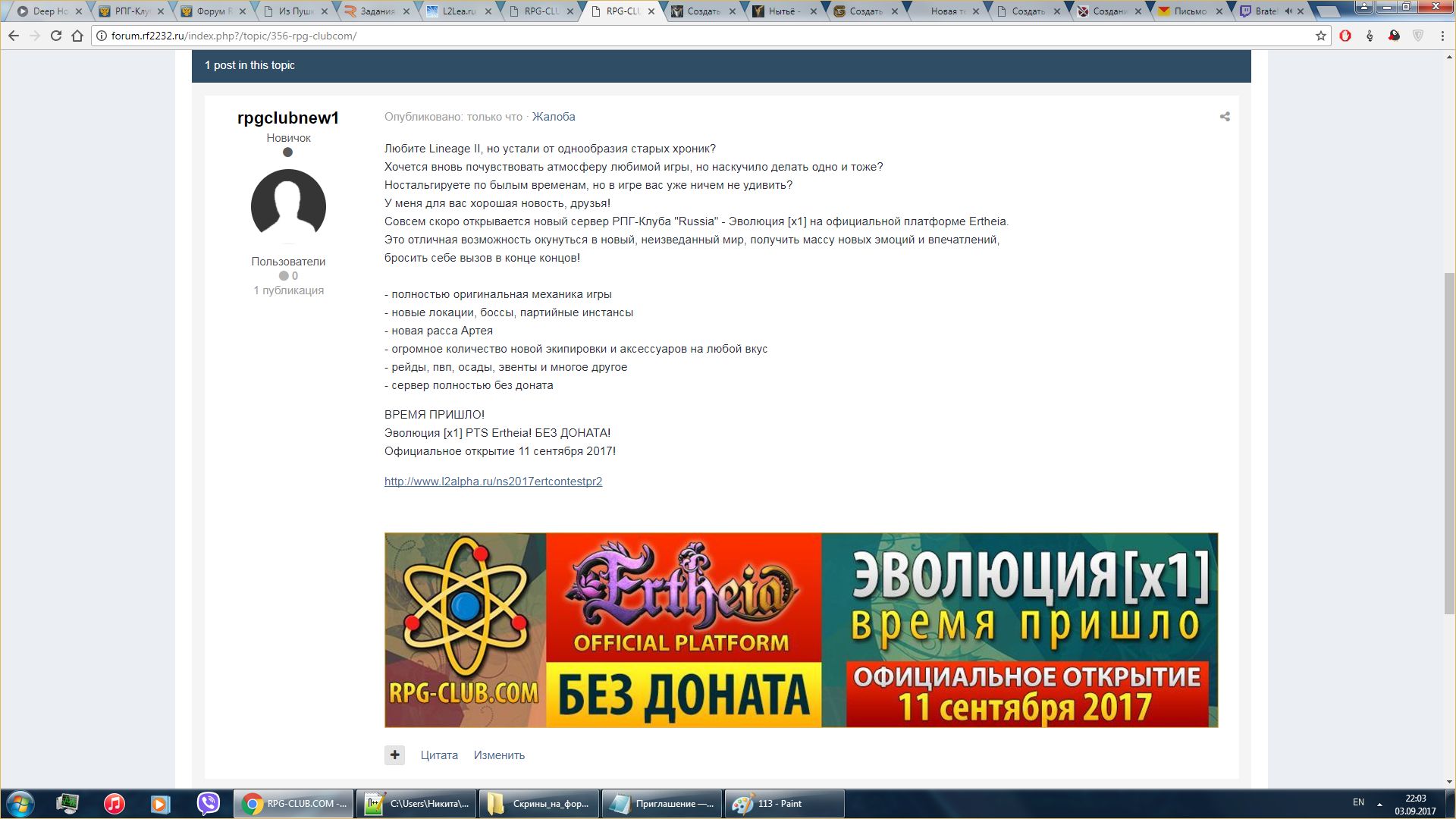
Task: Go to browser Home page
Action: click(77, 36)
